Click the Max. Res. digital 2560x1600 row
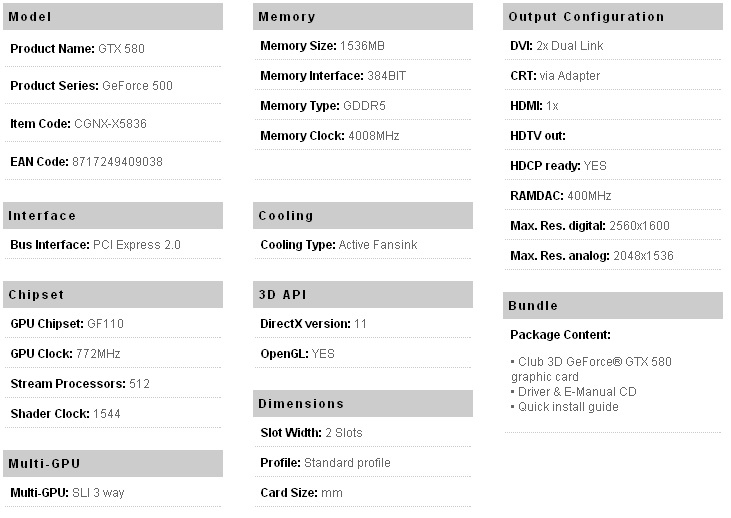Screen dimensions: 731x518 pyautogui.click(x=590, y=225)
